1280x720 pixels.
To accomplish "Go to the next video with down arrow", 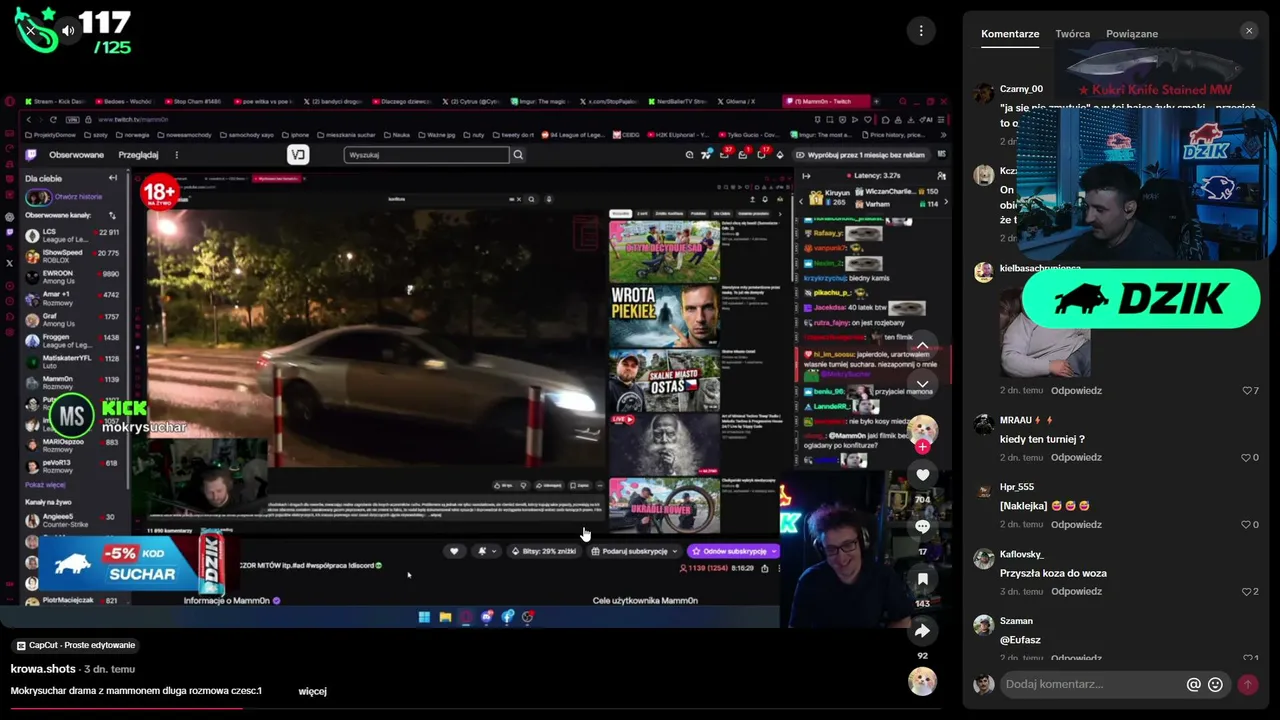I will pyautogui.click(x=922, y=384).
